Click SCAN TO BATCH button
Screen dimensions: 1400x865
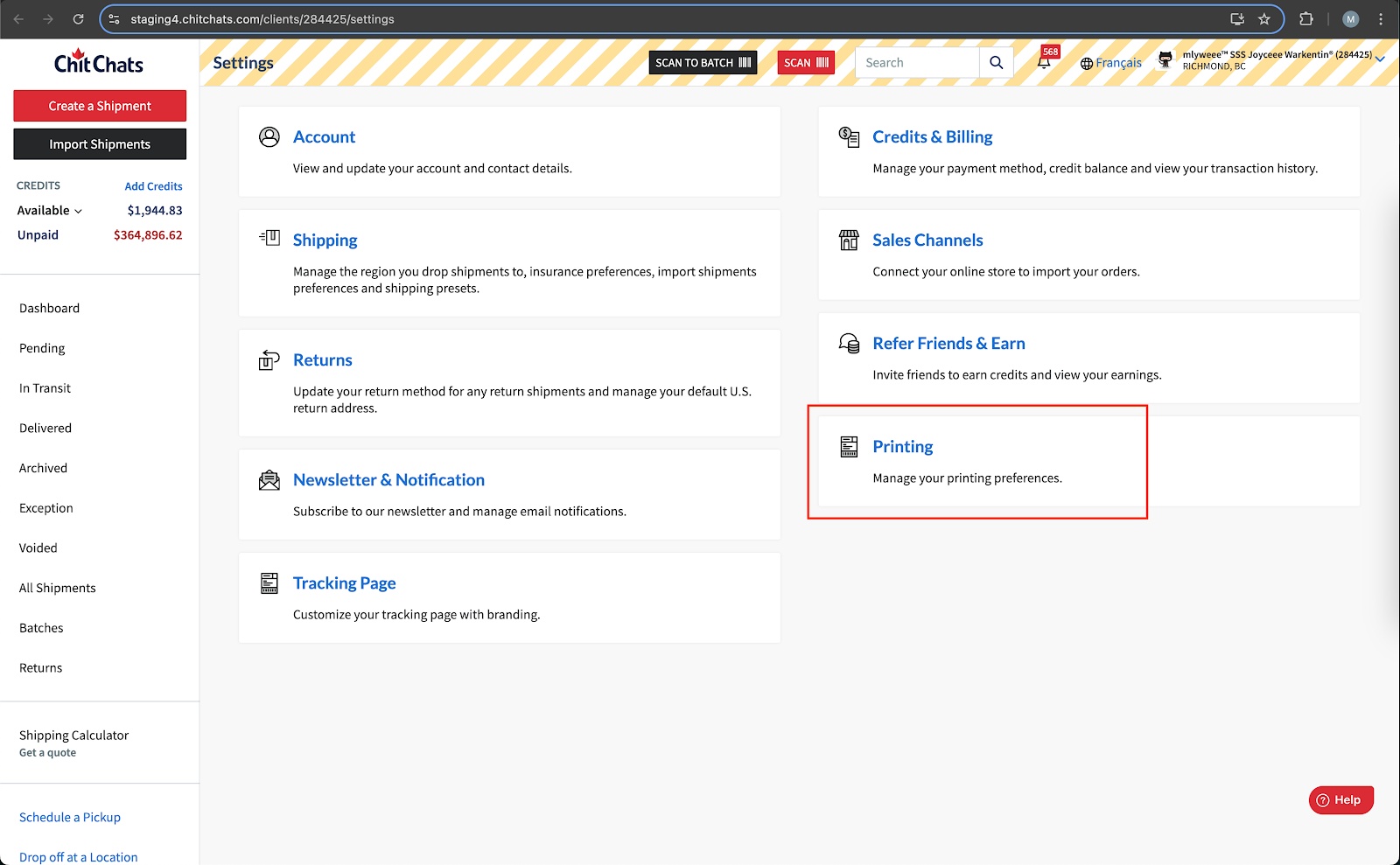[x=703, y=62]
